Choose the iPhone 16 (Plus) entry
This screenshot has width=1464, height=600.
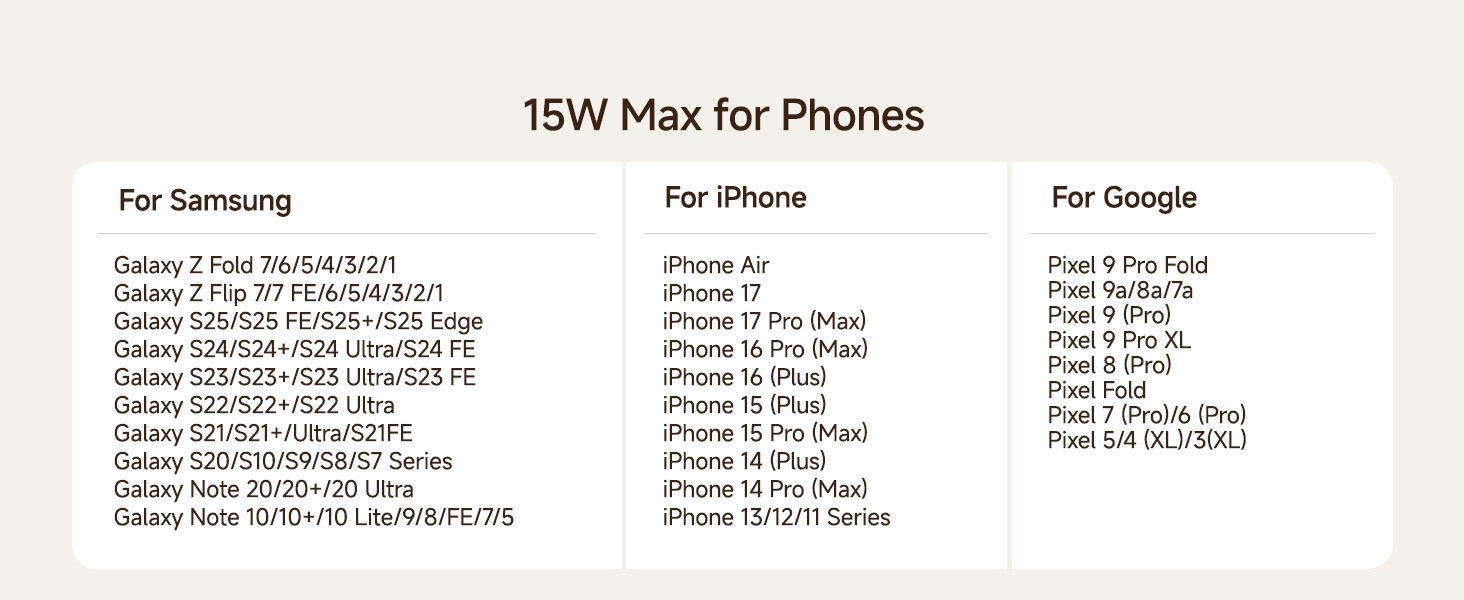744,378
